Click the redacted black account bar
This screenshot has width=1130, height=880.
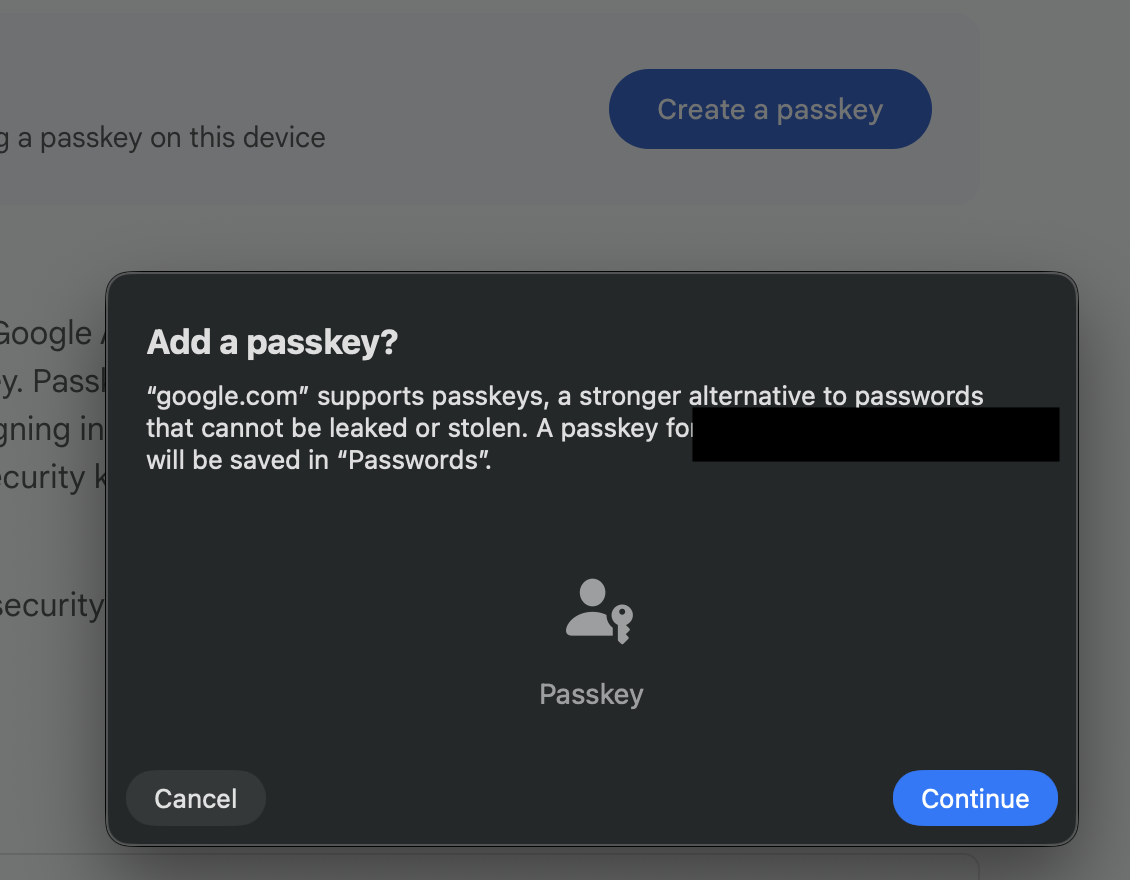tap(875, 434)
